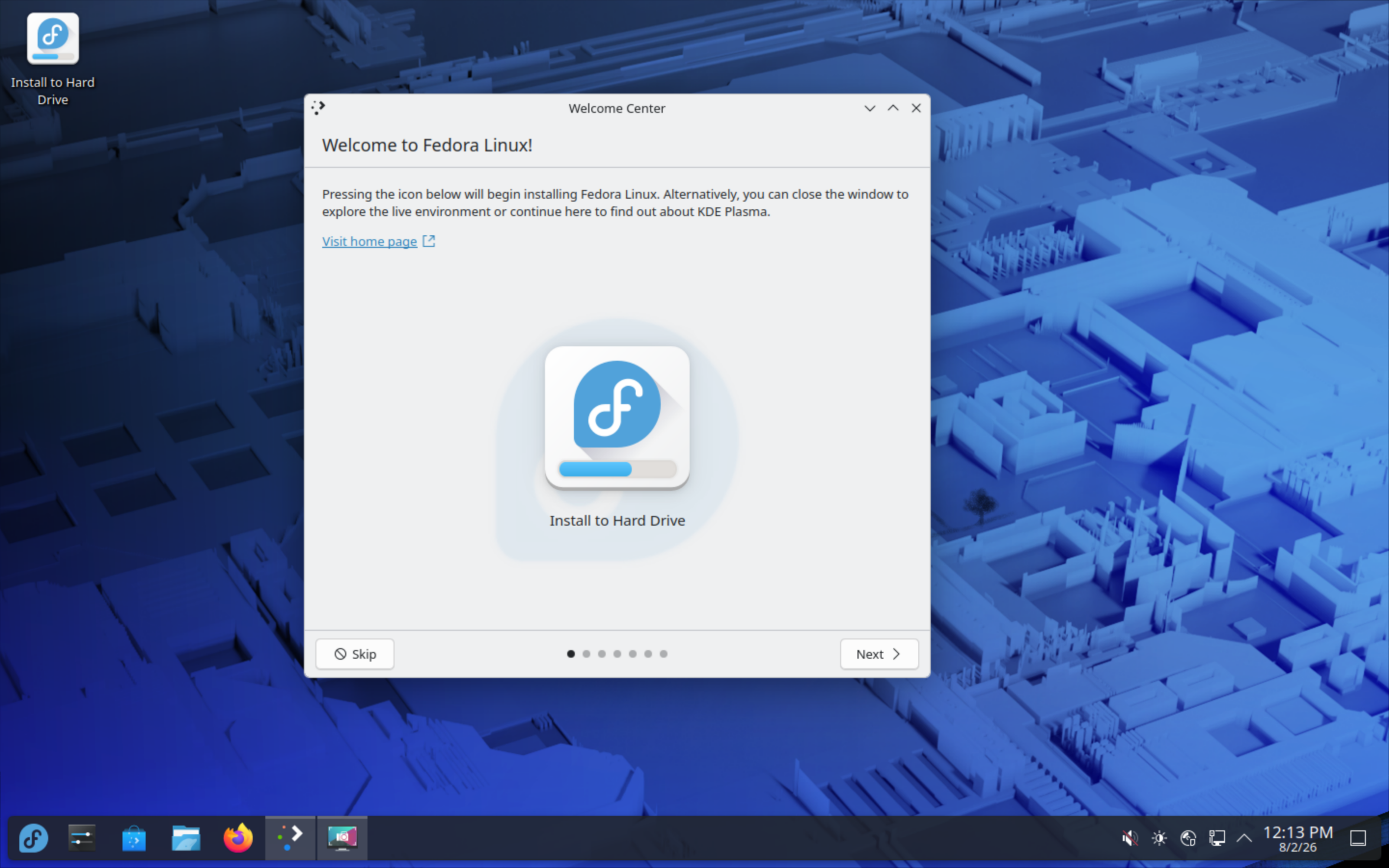Close the Welcome Center window
This screenshot has height=868, width=1389.
916,108
